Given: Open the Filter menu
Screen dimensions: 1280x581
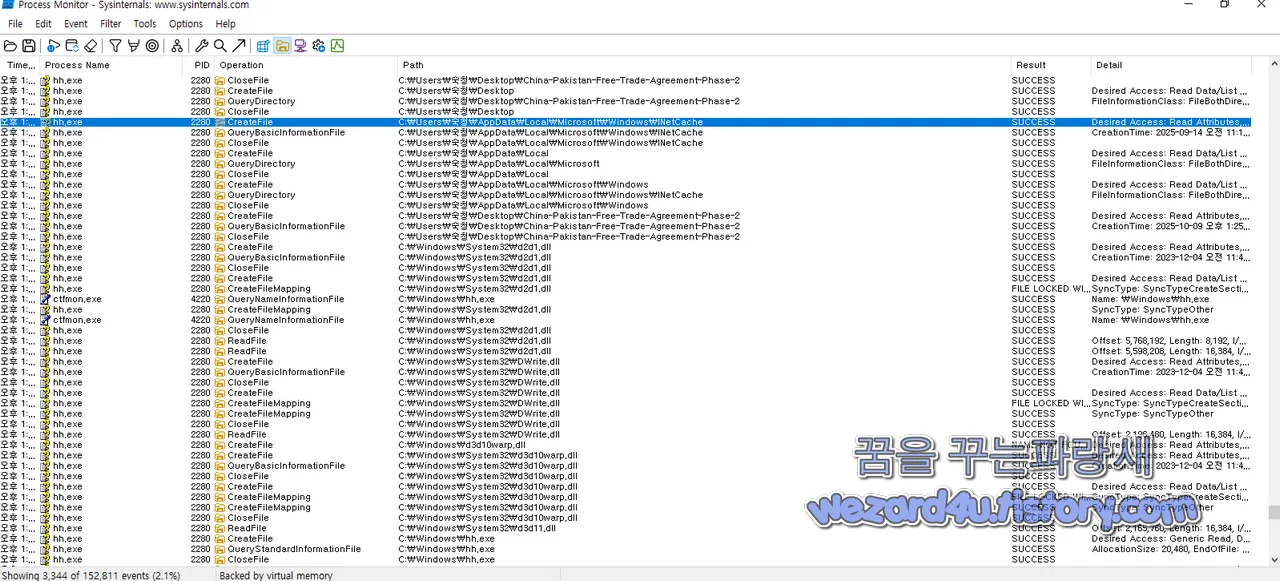Looking at the screenshot, I should click(111, 24).
